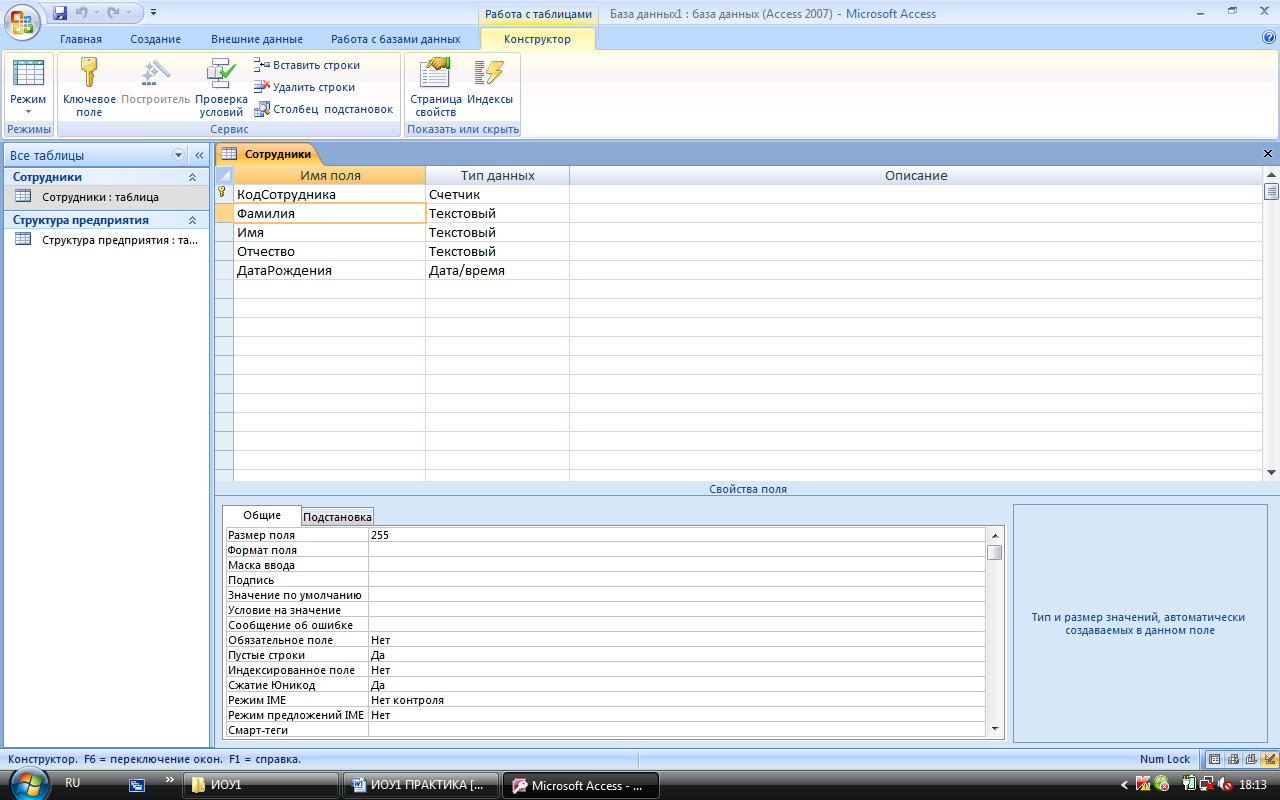The height and width of the screenshot is (800, 1280).
Task: Switch to PivotChart view via status bar icon
Action: coord(1251,759)
